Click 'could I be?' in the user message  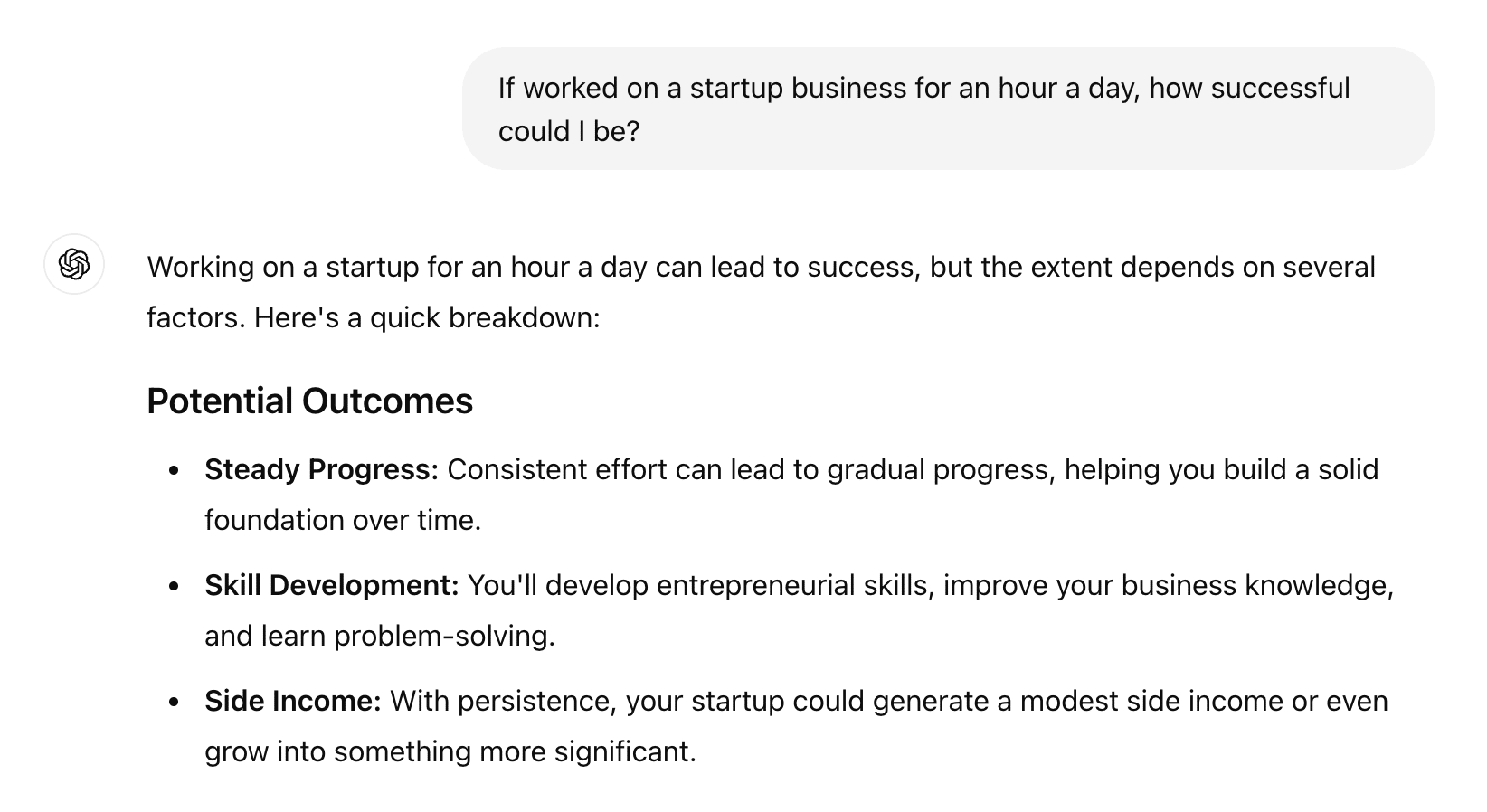(569, 132)
